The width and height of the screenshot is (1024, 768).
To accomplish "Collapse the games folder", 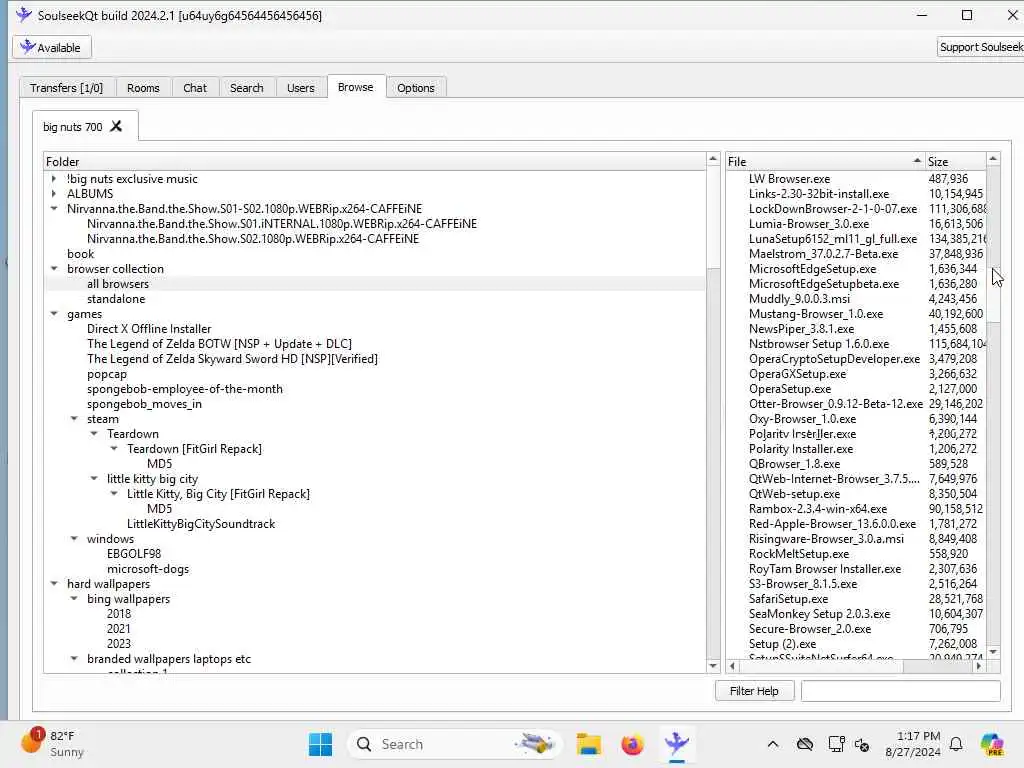I will pos(54,313).
